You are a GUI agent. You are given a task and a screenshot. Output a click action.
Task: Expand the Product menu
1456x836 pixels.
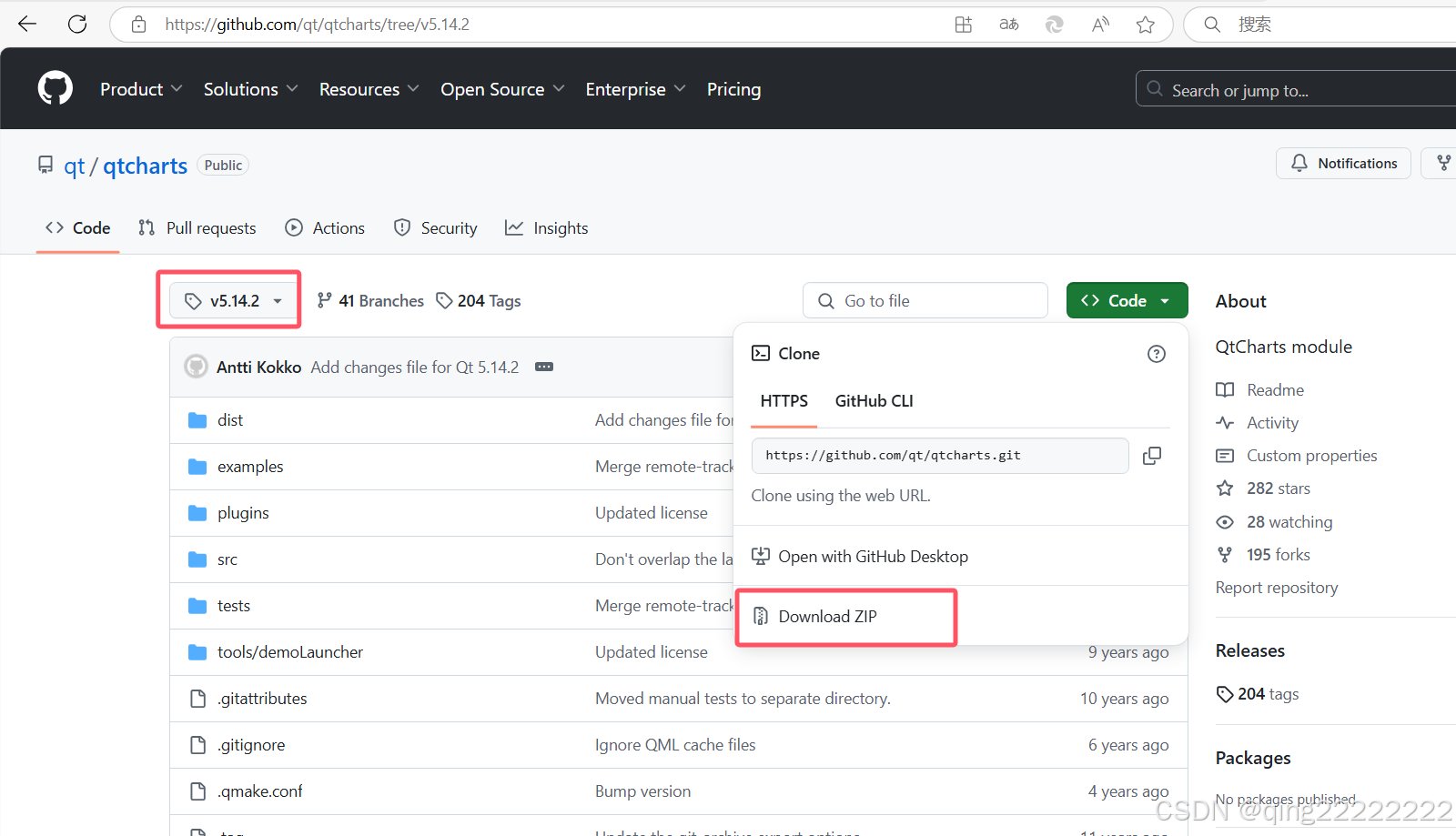[x=141, y=89]
